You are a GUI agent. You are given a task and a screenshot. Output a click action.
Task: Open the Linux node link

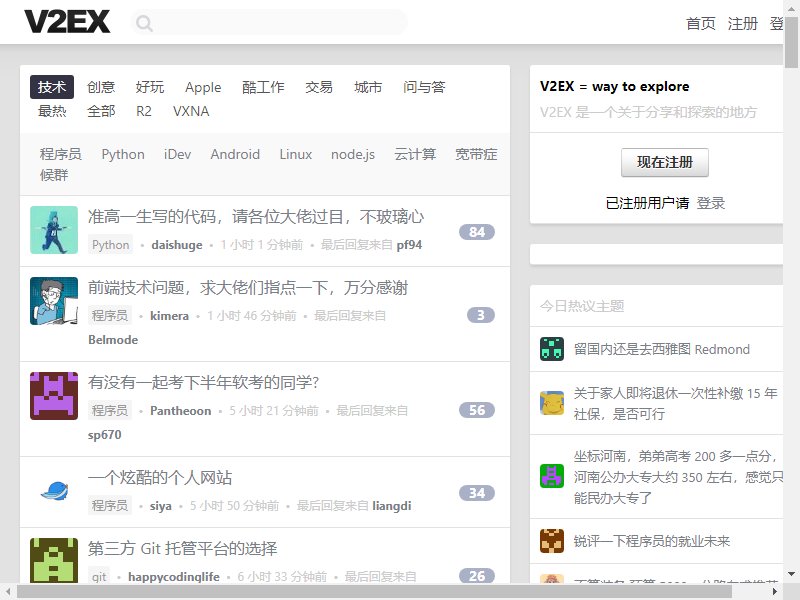tap(296, 154)
